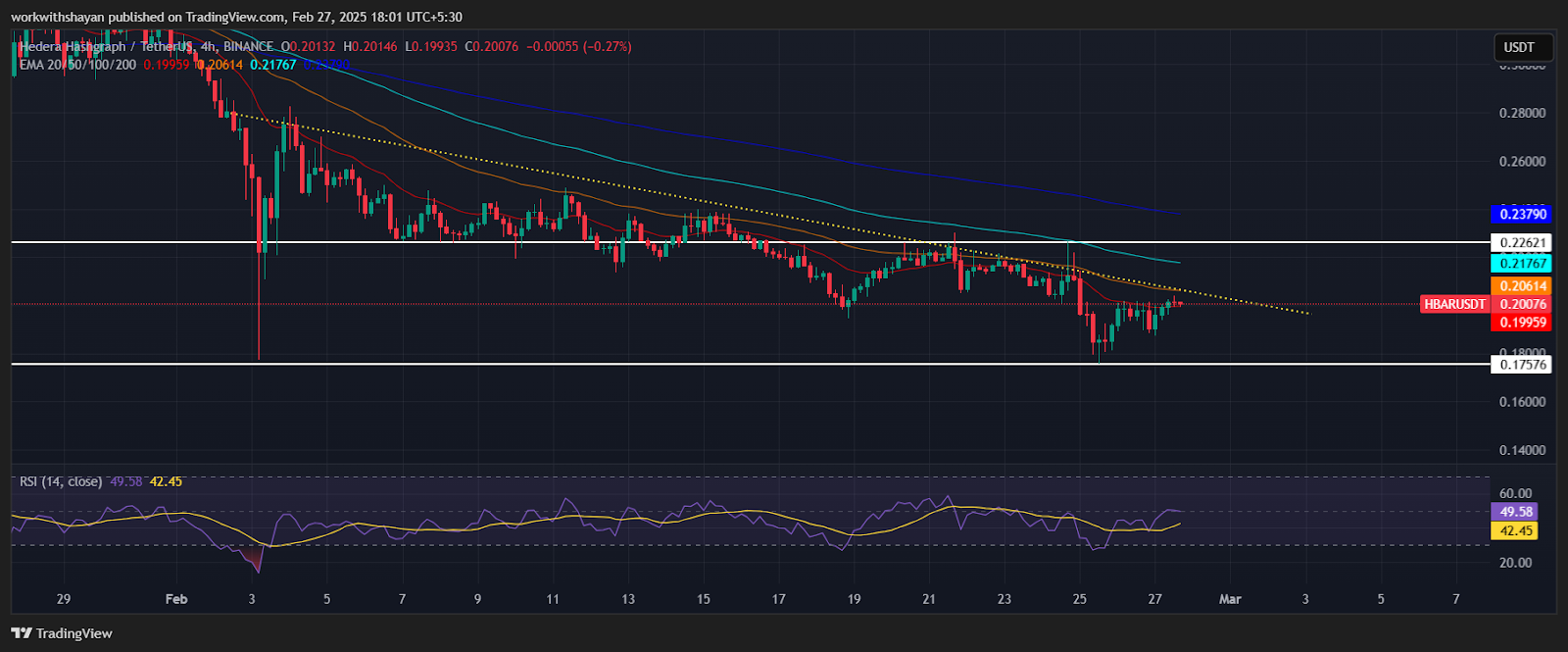
Task: Click the blue 0.23790 EMA price label
Action: click(1522, 214)
